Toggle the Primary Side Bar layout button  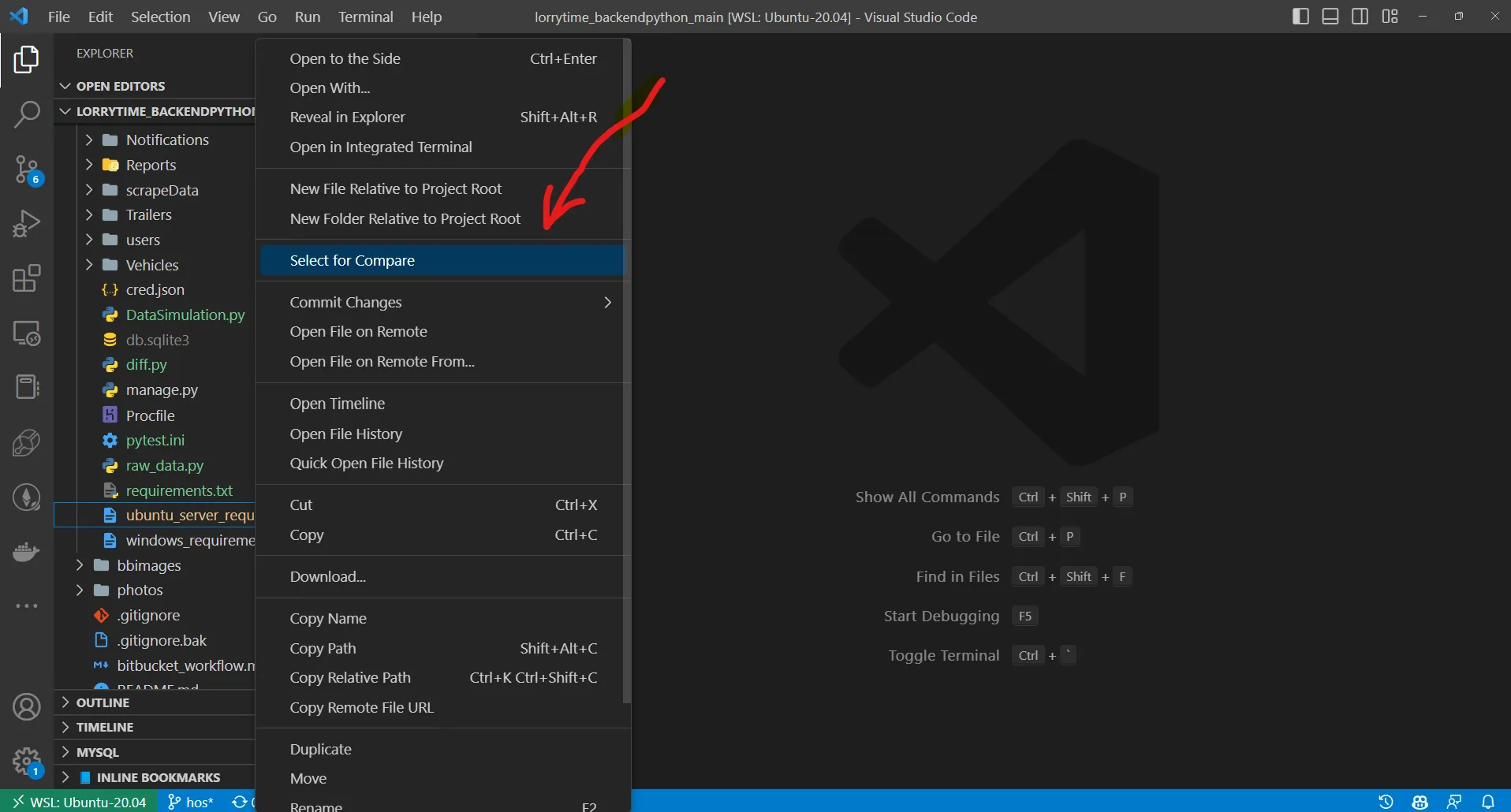coord(1300,17)
